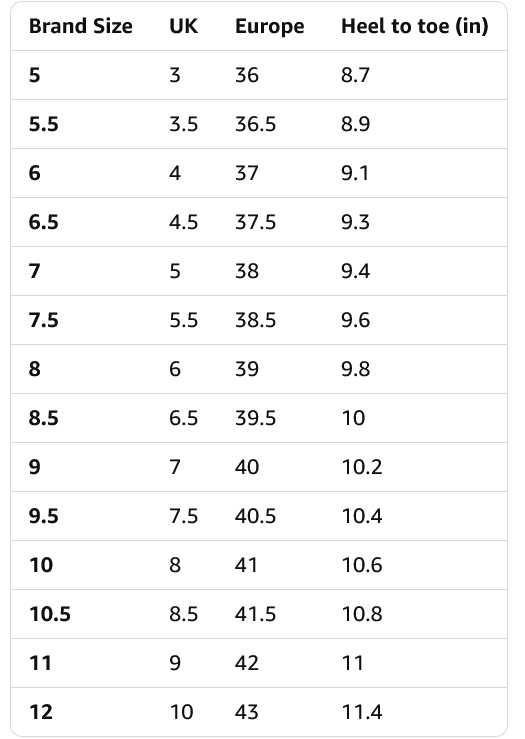Select UK size 6.5 cell

pos(183,419)
